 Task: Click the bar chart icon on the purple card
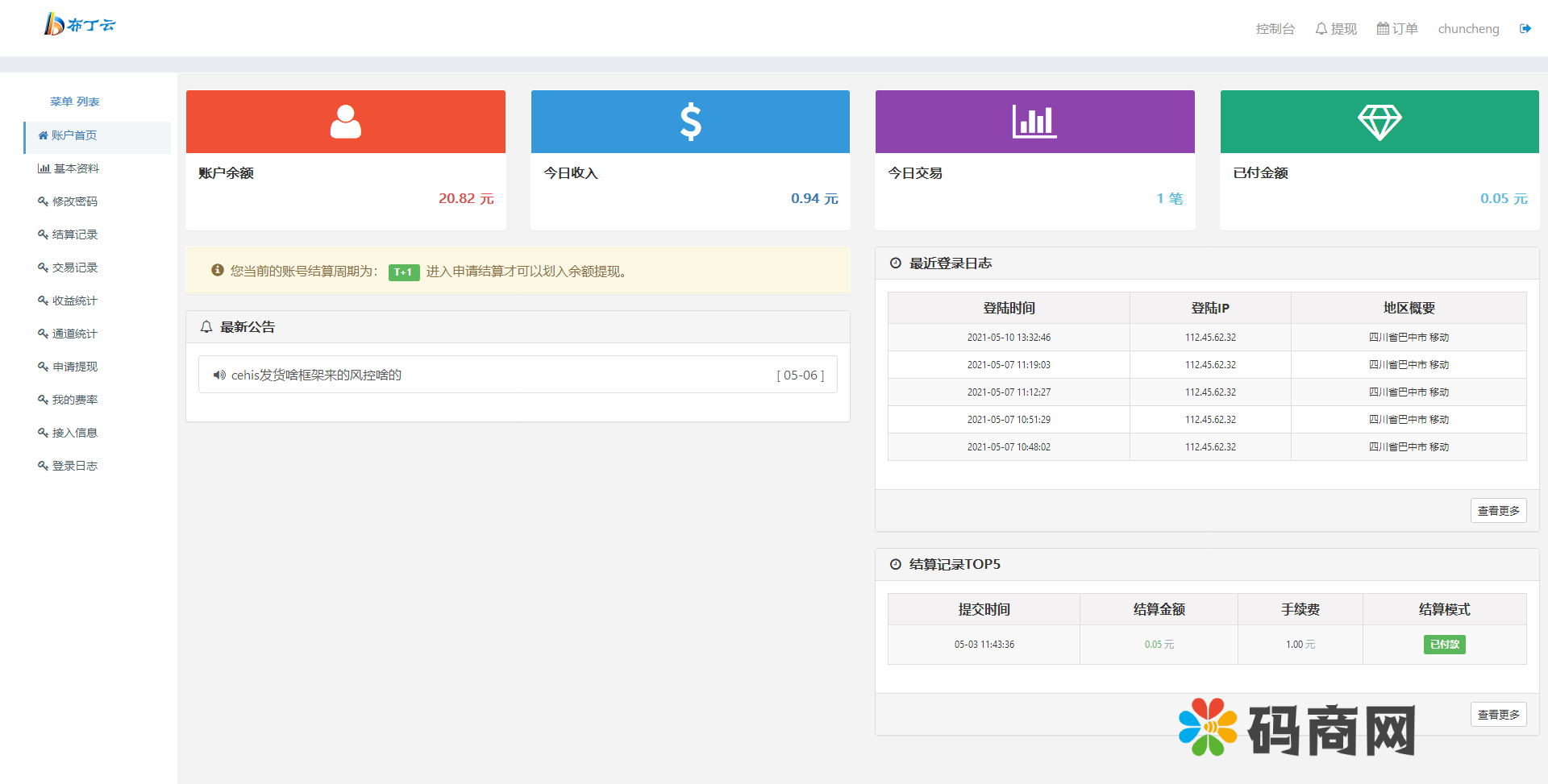tap(1034, 122)
